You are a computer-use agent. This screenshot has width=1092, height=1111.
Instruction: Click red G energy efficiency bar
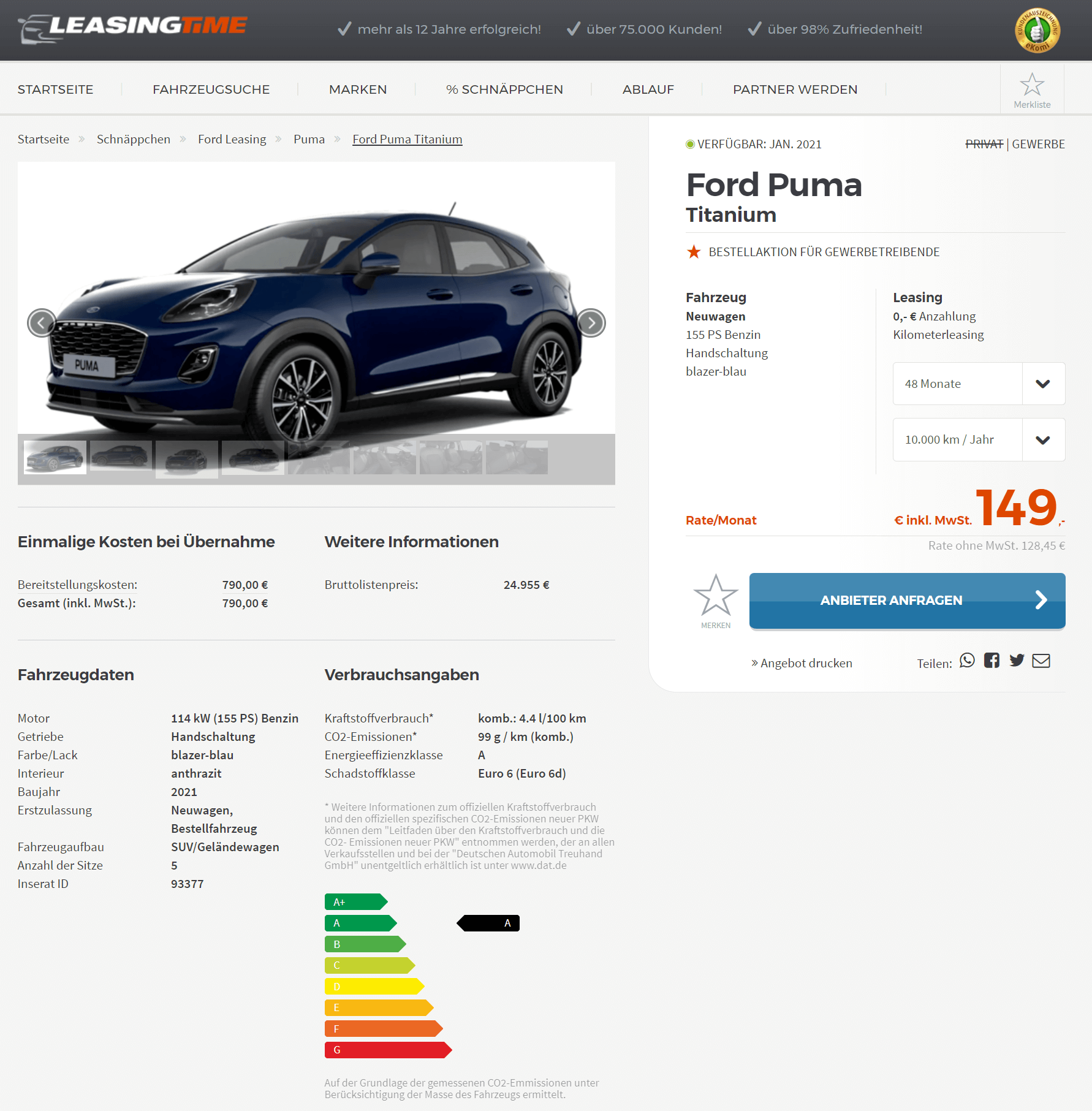pos(388,1050)
